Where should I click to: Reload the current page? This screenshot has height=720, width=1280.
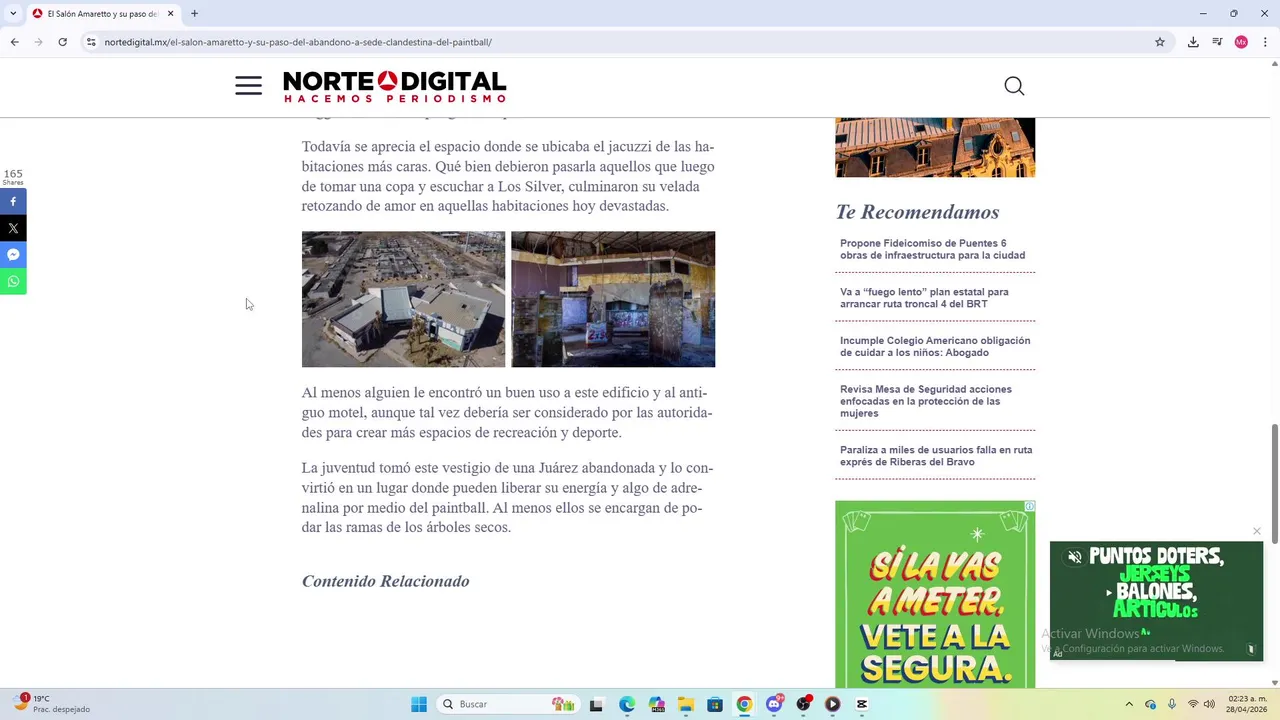(x=62, y=42)
